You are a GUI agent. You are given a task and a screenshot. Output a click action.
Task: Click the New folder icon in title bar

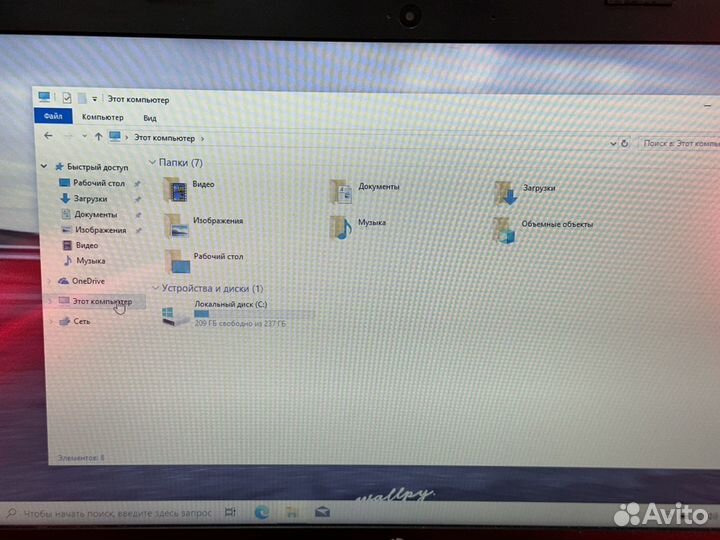82,98
